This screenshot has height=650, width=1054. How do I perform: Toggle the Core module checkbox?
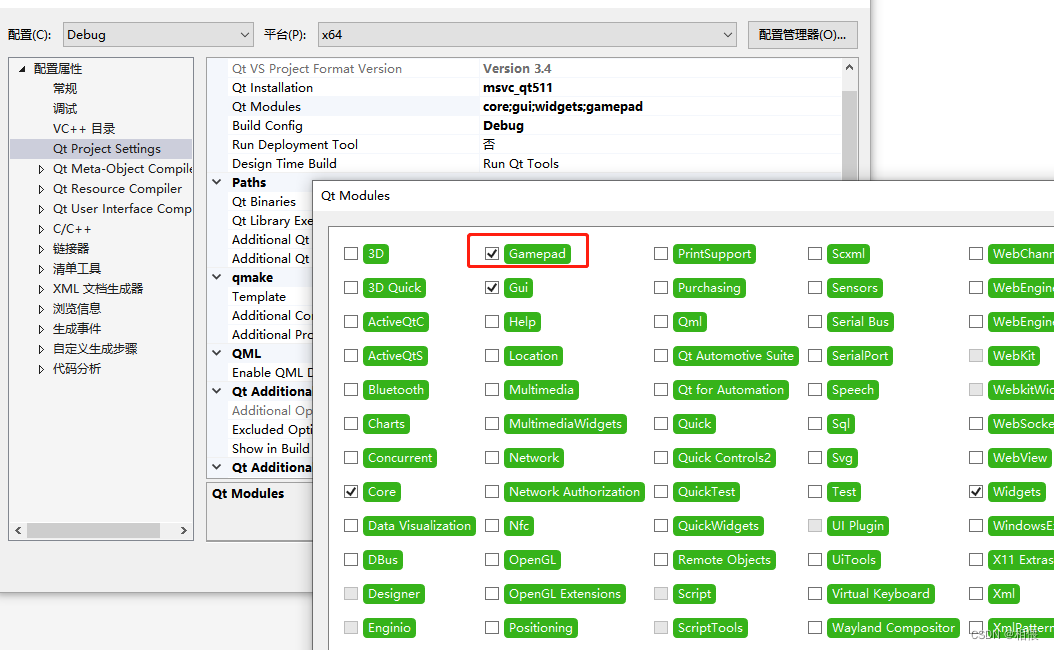(x=351, y=491)
